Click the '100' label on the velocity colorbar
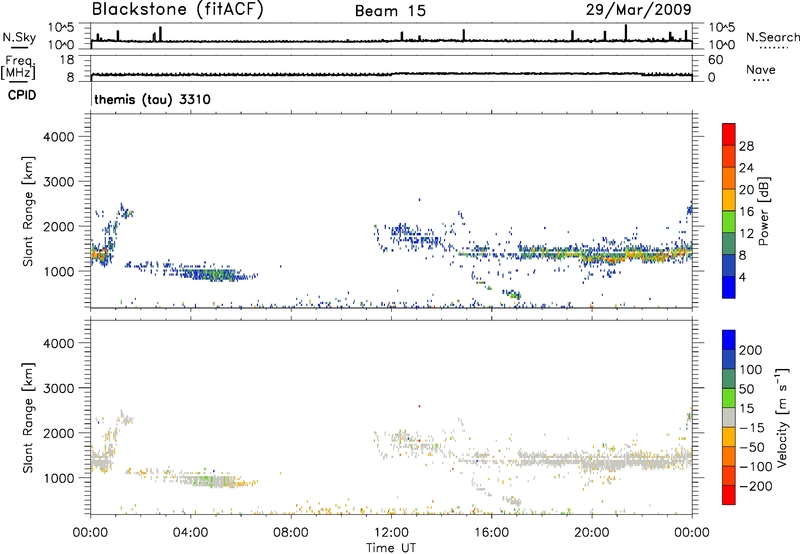Image resolution: width=800 pixels, height=554 pixels. point(751,369)
